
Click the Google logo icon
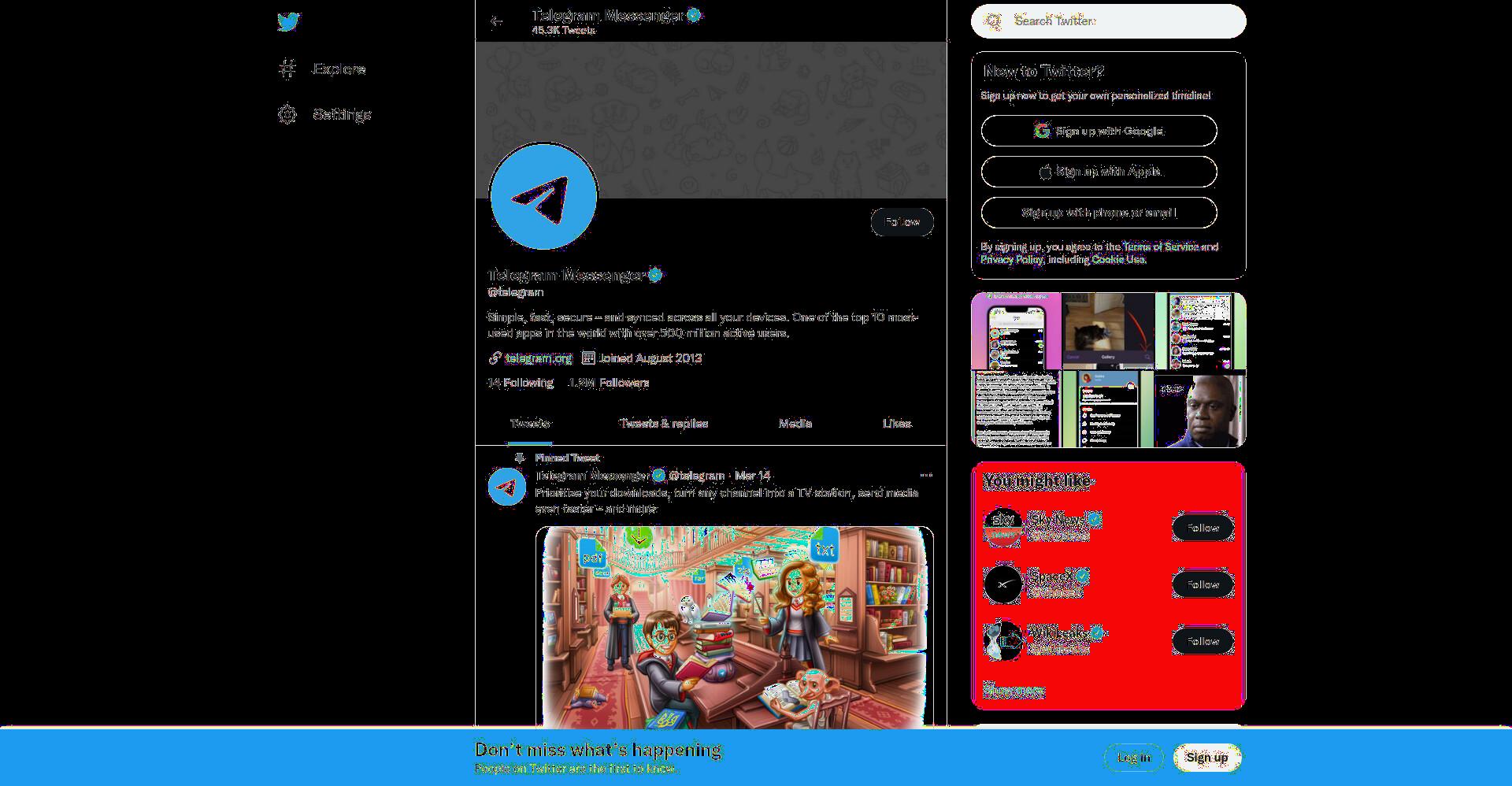(x=1042, y=131)
